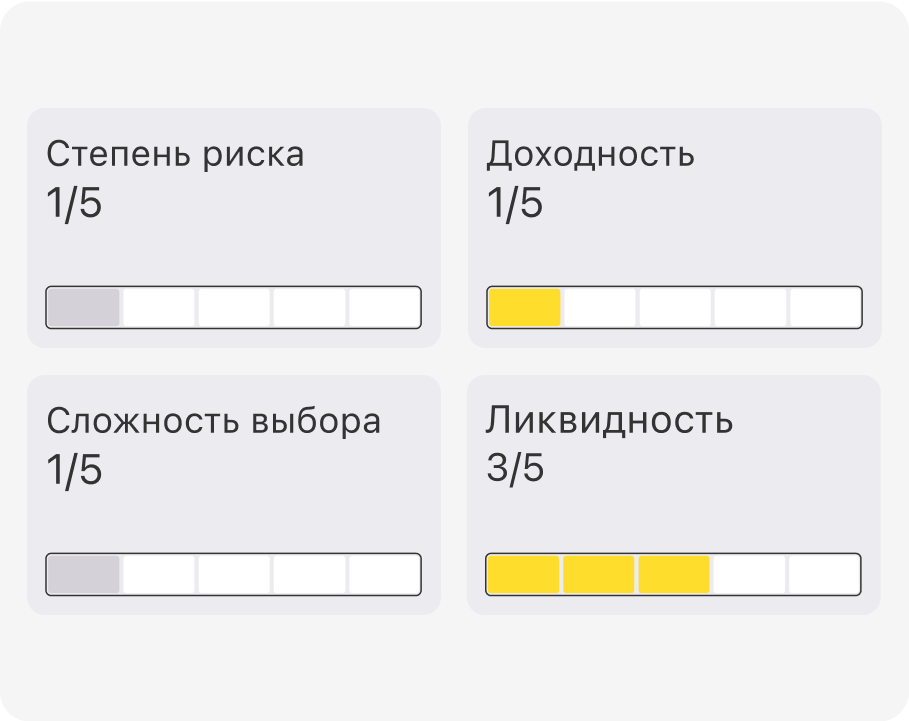Click the Степень риска card title
The height and width of the screenshot is (721, 909).
click(175, 155)
